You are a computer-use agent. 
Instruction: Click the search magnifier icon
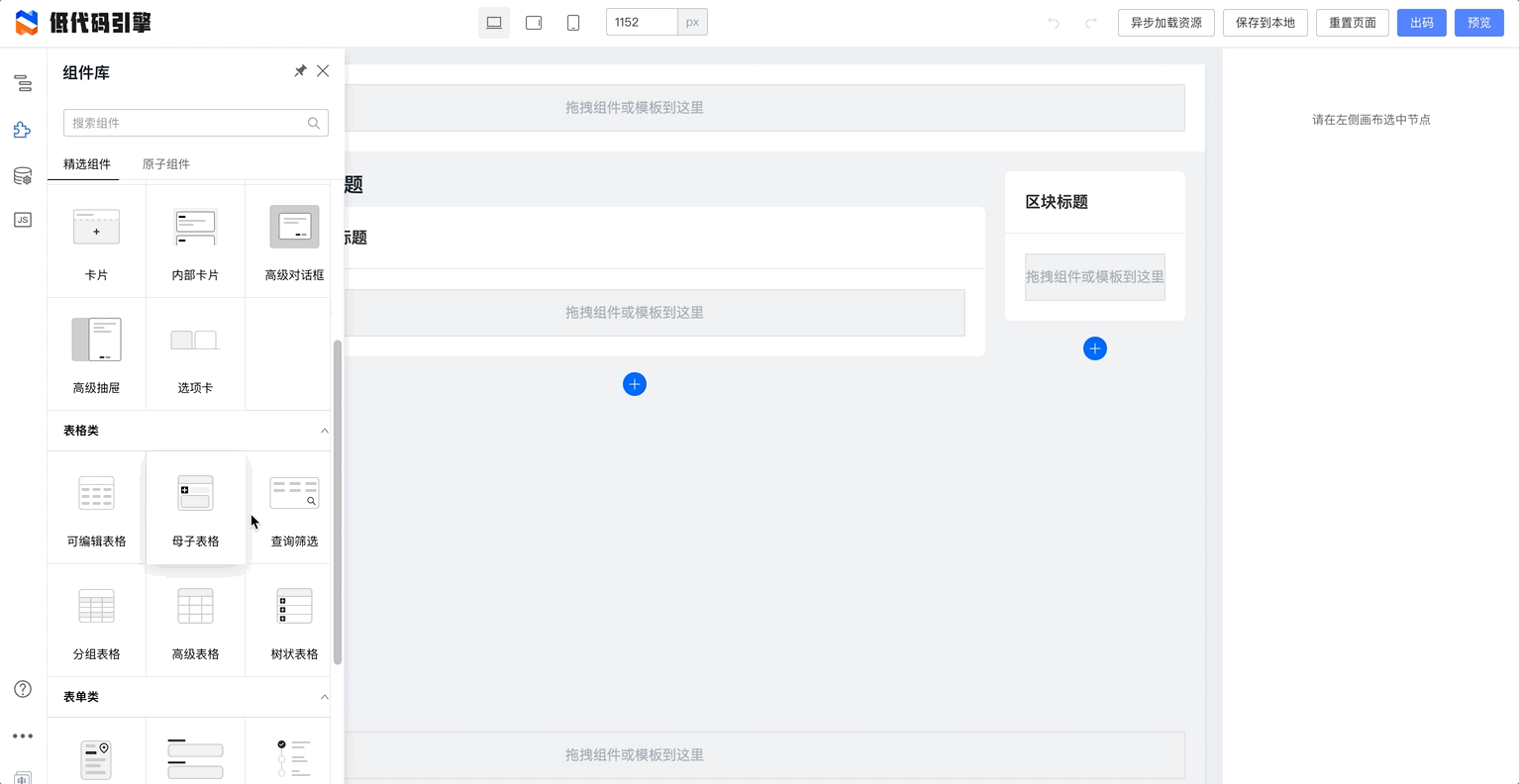click(314, 123)
